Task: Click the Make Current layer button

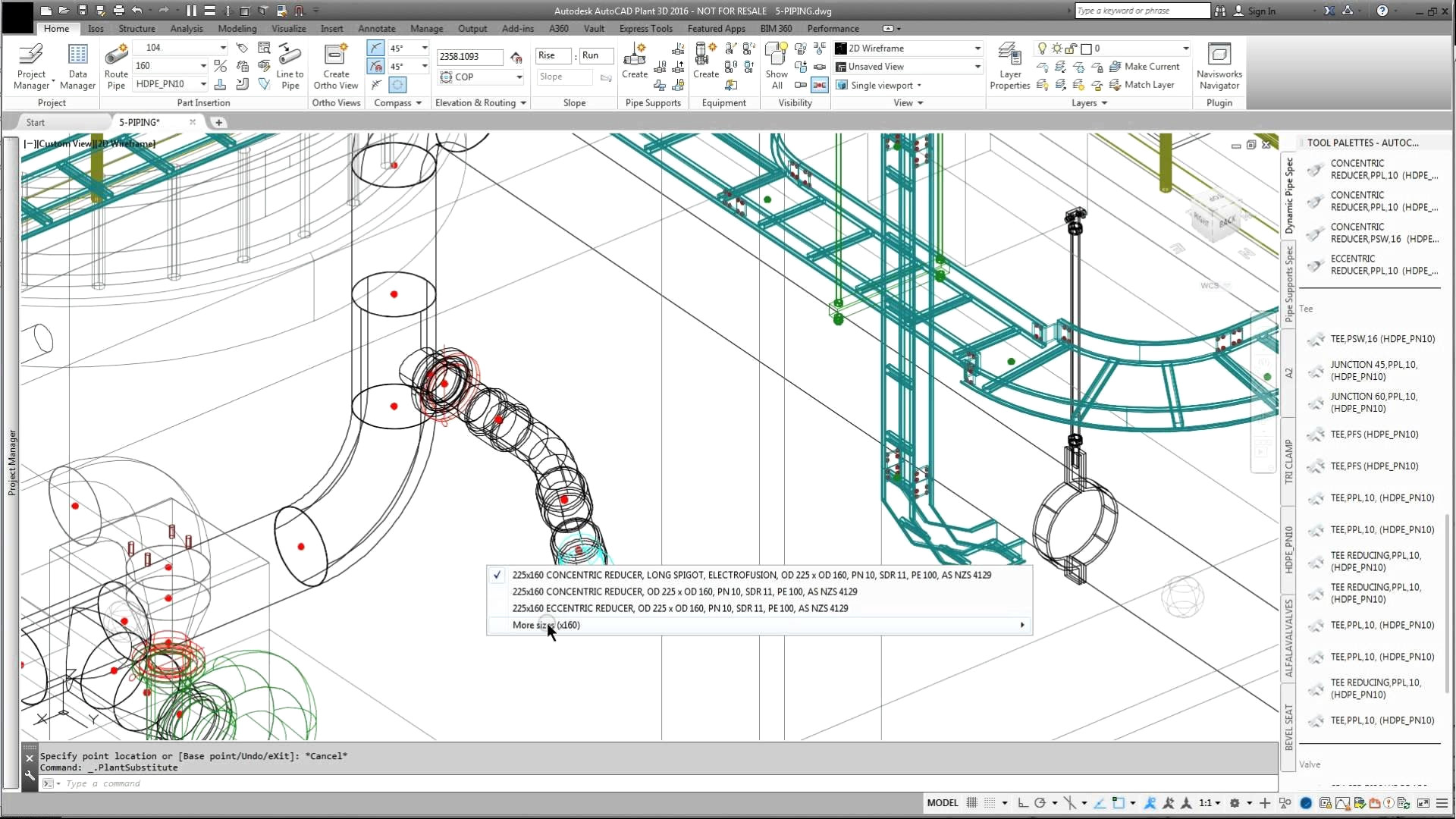Action: click(x=1144, y=67)
